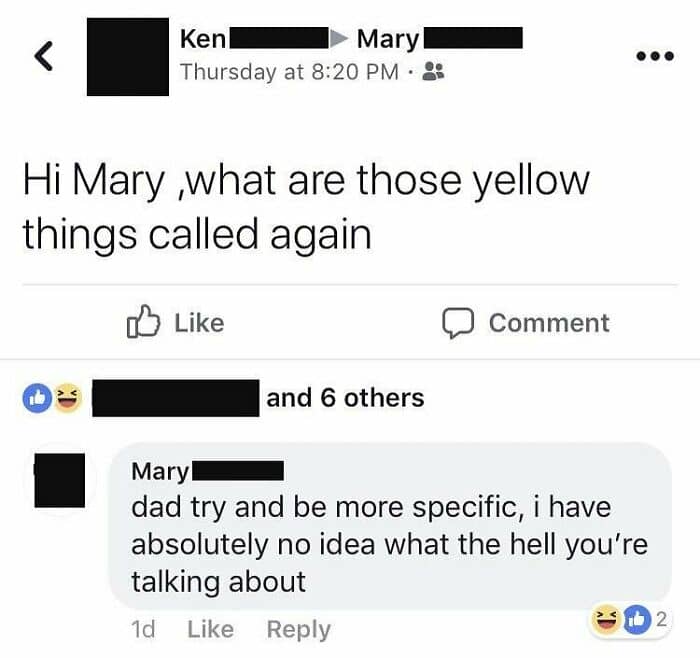Viewport: 700px width, 658px height.
Task: Open Ken's profile picture on the post
Action: [x=127, y=57]
